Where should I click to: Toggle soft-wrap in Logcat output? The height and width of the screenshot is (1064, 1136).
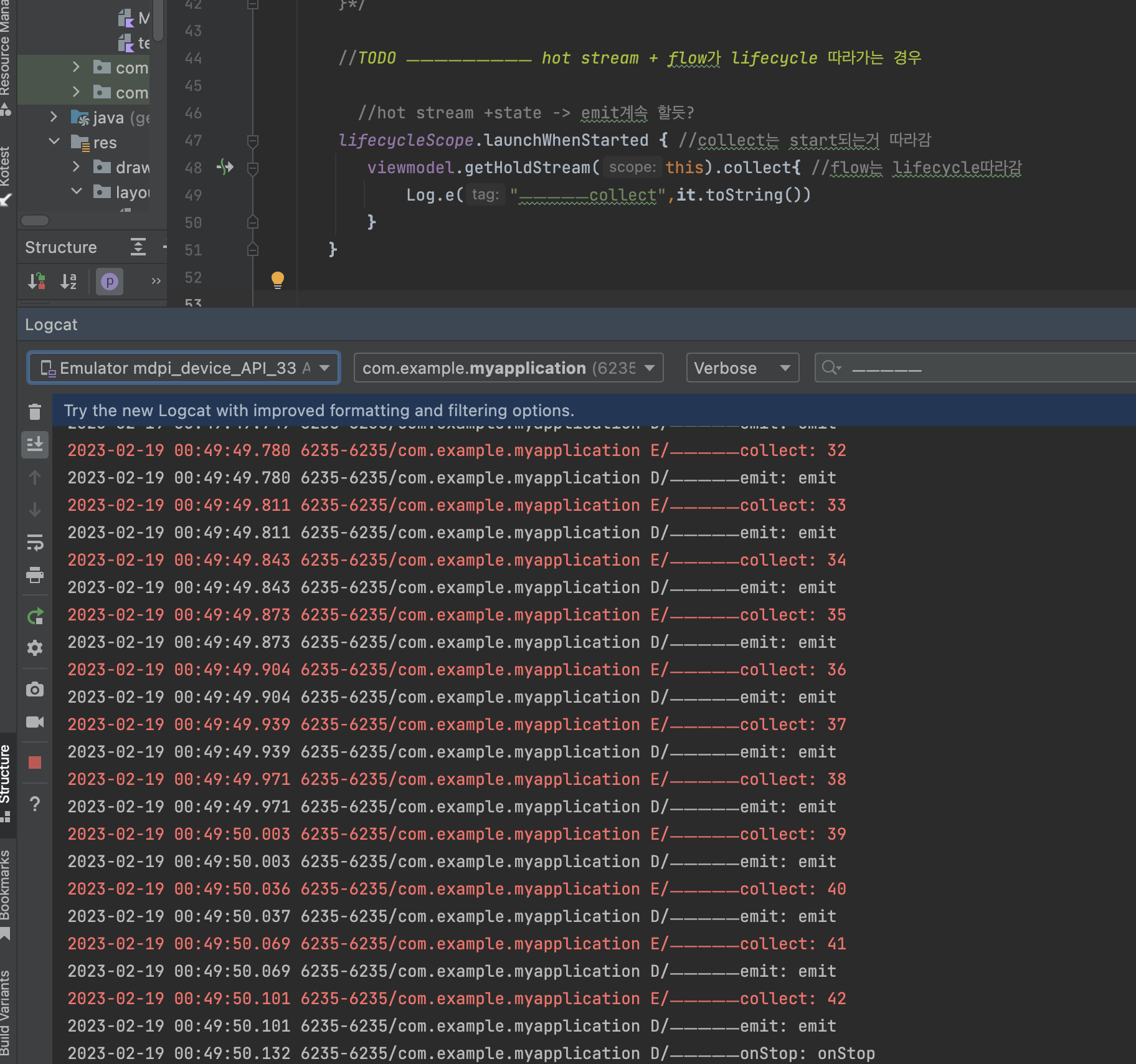pyautogui.click(x=35, y=542)
